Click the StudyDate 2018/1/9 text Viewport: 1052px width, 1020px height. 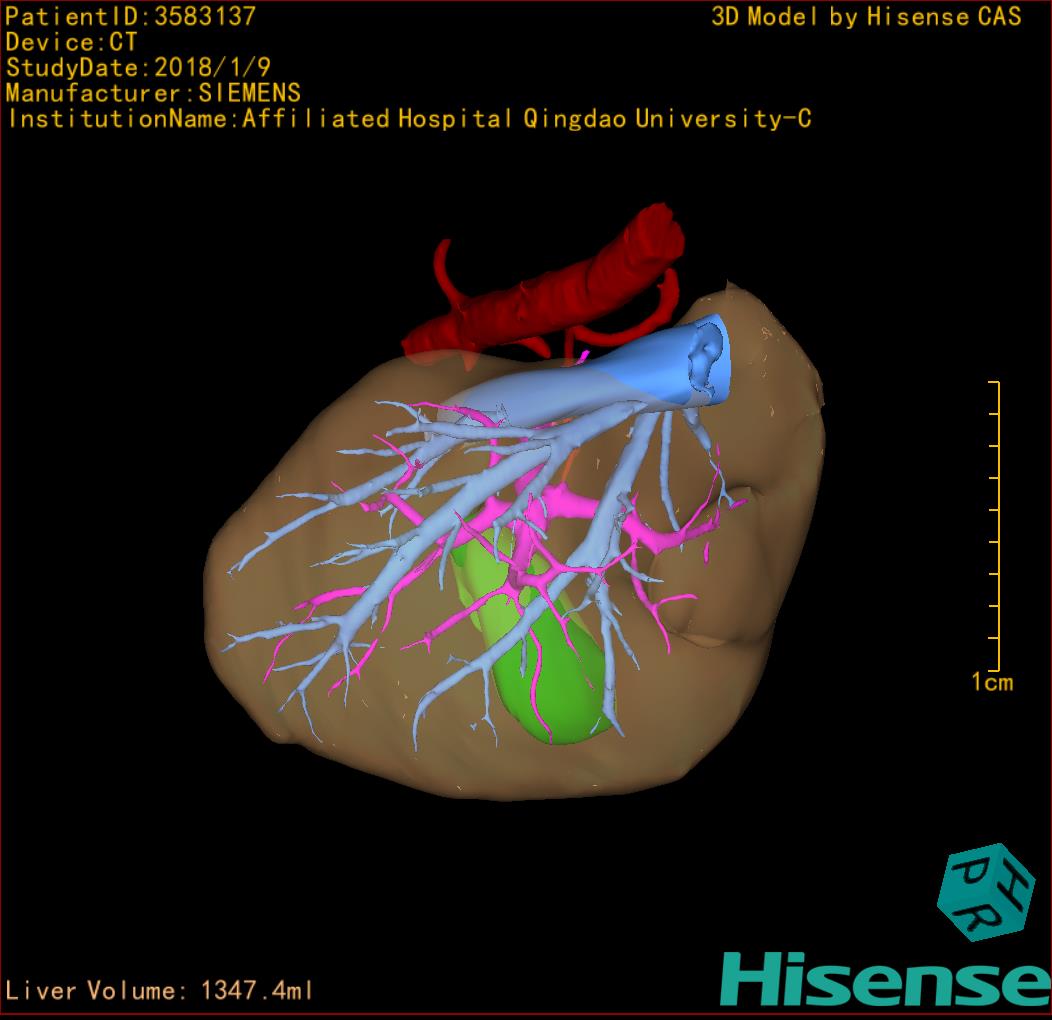[x=138, y=67]
